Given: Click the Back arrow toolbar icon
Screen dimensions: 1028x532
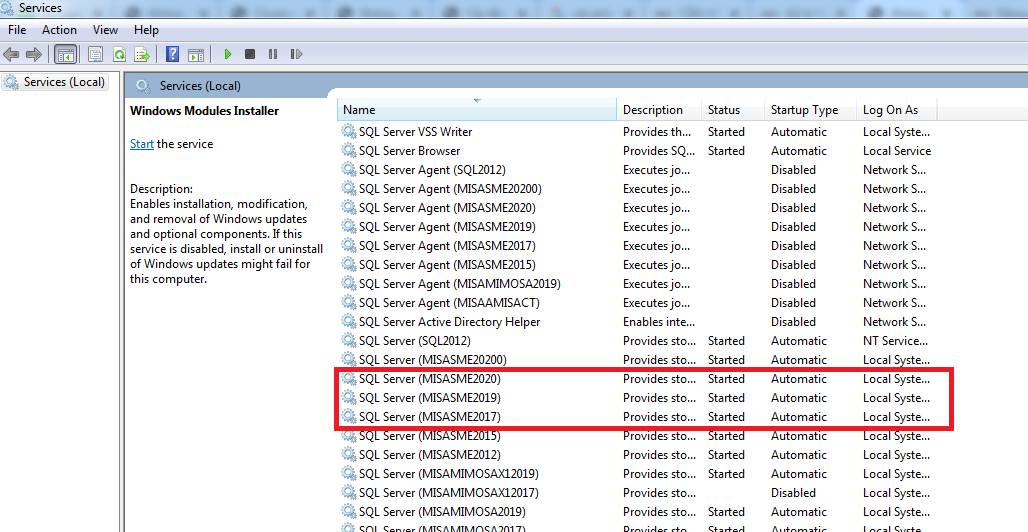Looking at the screenshot, I should point(11,54).
